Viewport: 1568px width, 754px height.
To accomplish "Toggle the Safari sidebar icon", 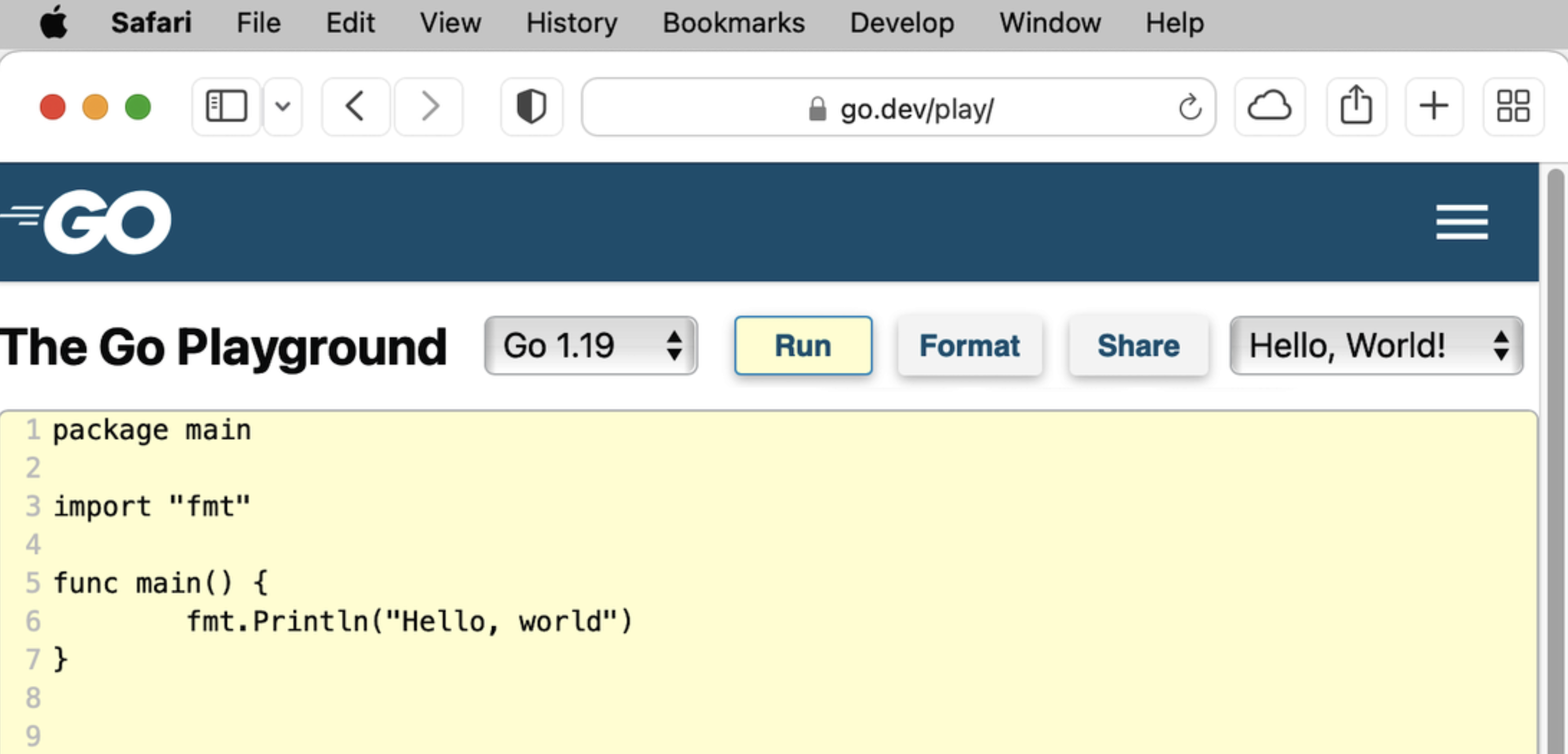I will click(226, 106).
